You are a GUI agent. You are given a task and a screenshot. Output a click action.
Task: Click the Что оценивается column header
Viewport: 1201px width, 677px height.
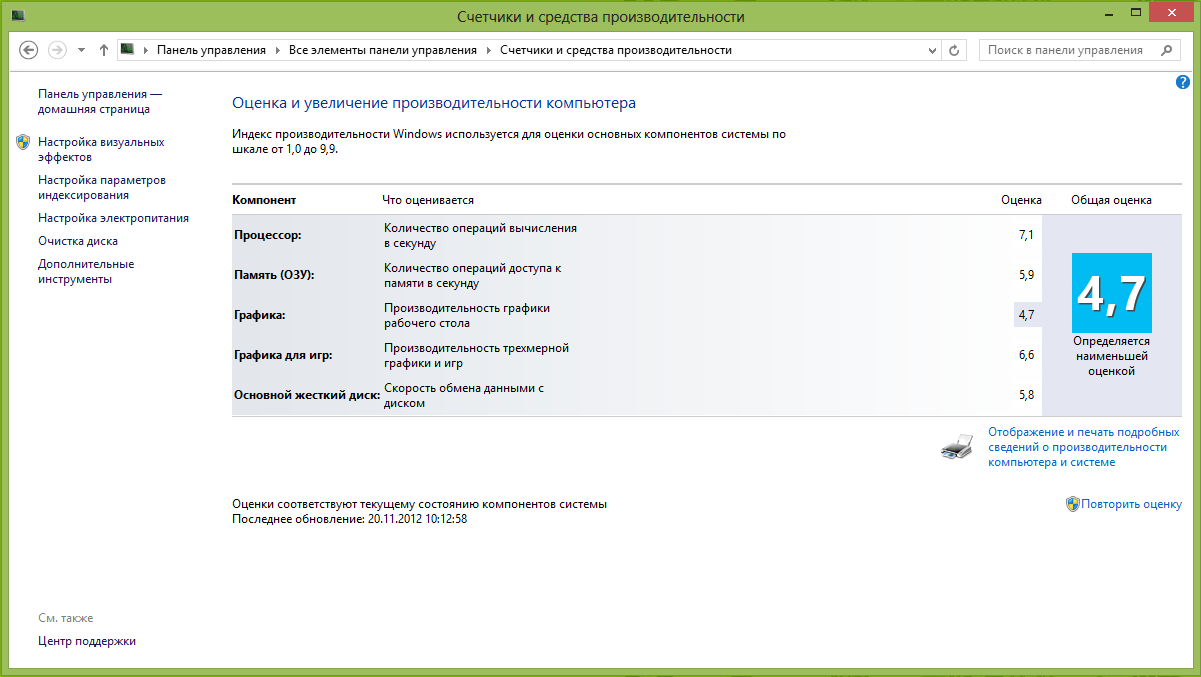click(428, 200)
